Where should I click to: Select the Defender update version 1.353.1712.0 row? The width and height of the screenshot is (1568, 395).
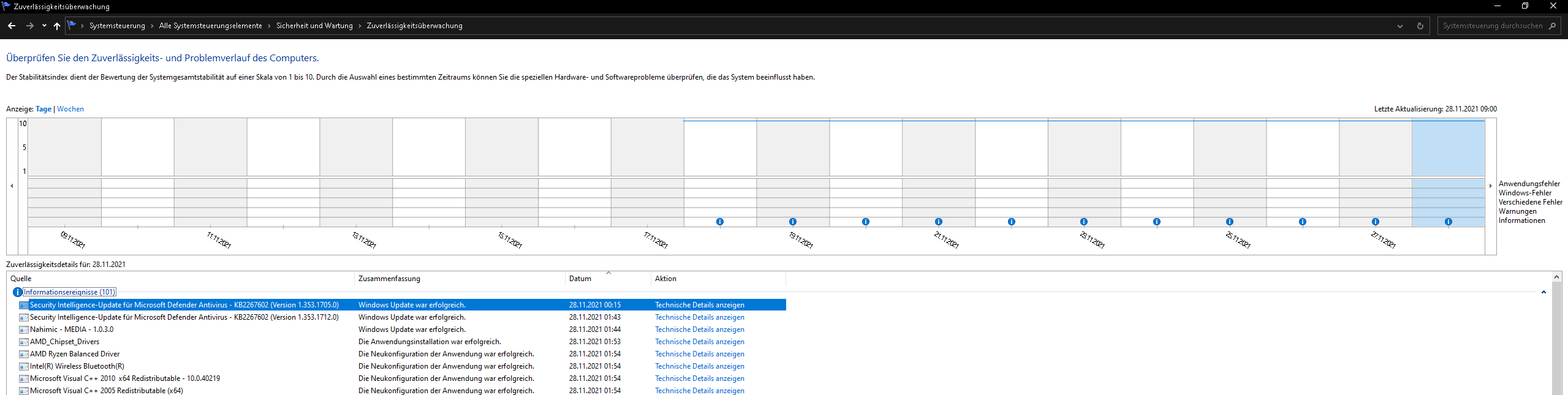[x=402, y=317]
